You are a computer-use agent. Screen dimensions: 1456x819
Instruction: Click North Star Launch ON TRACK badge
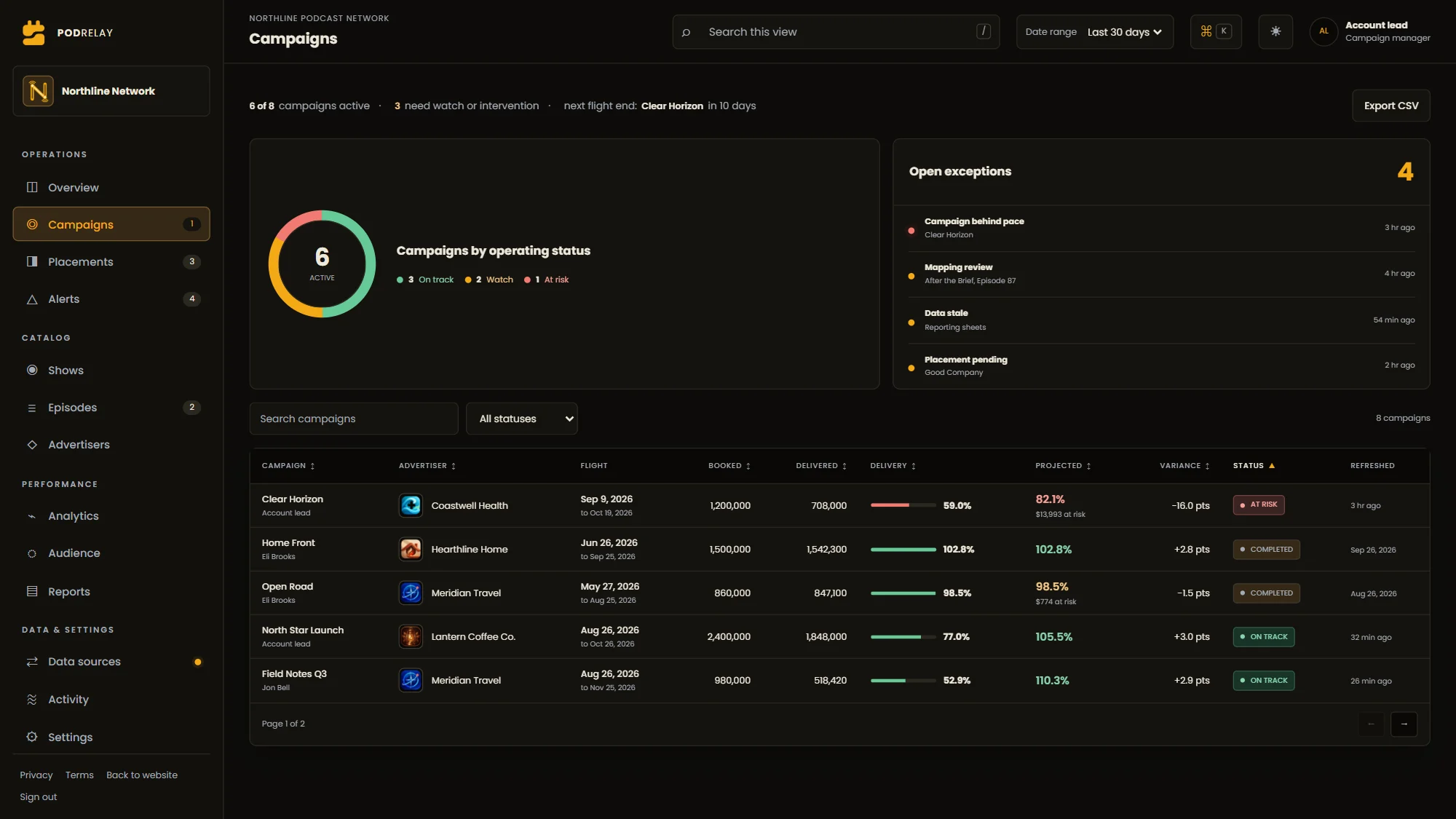(1263, 637)
